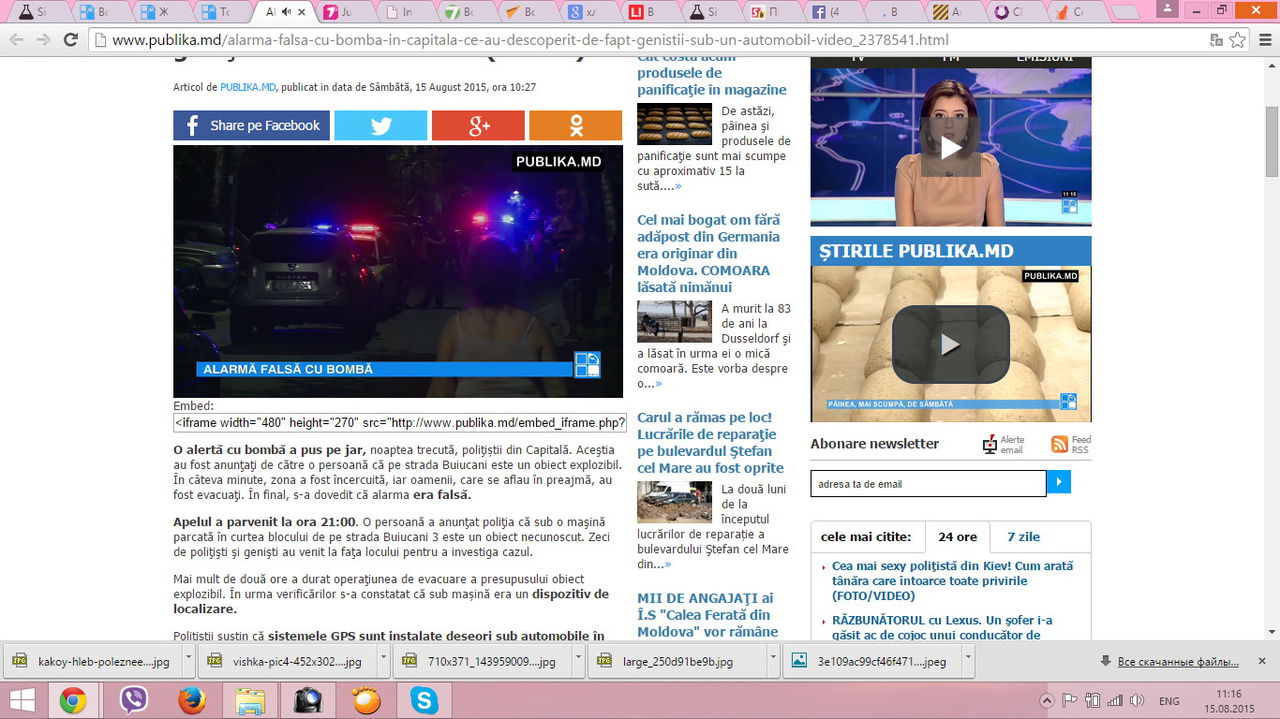Open downloaded file large_250d91be9b.jpg
1280x719 pixels.
coord(677,661)
